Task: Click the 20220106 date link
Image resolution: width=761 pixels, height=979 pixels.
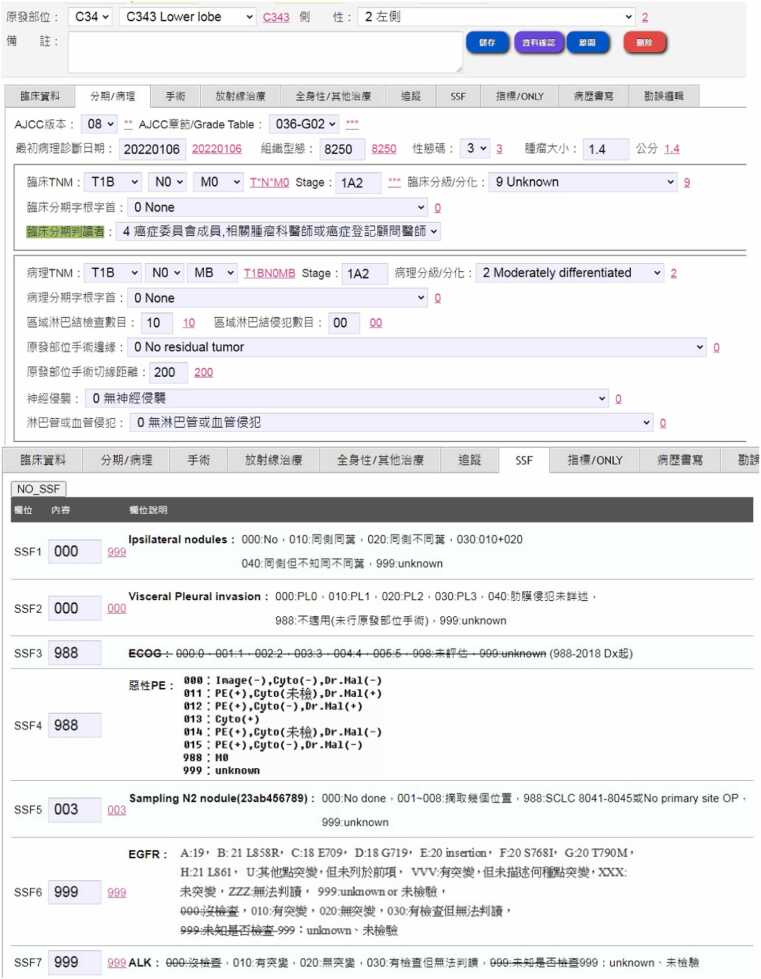Action: pos(216,149)
